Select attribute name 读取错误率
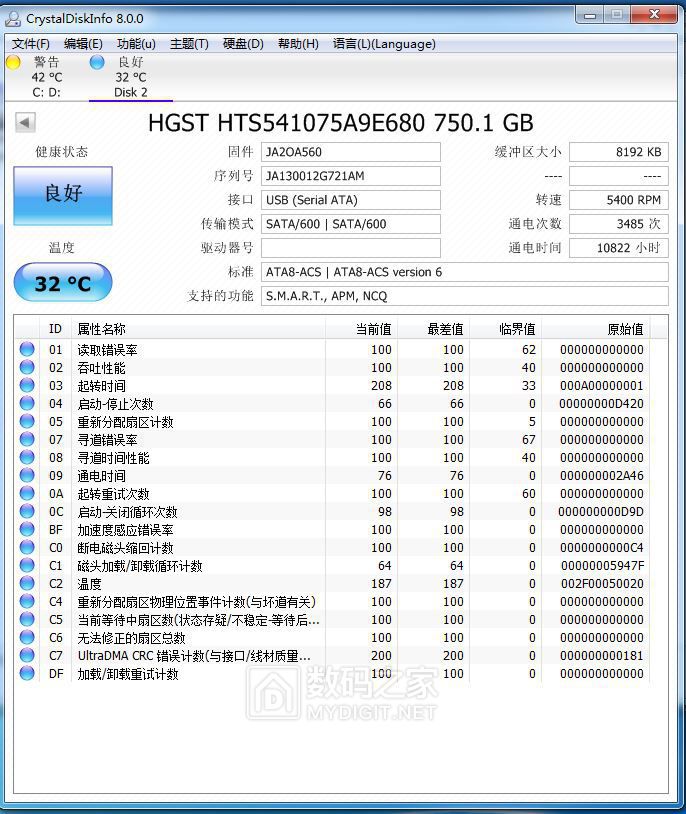Viewport: 686px width, 814px height. (x=107, y=350)
